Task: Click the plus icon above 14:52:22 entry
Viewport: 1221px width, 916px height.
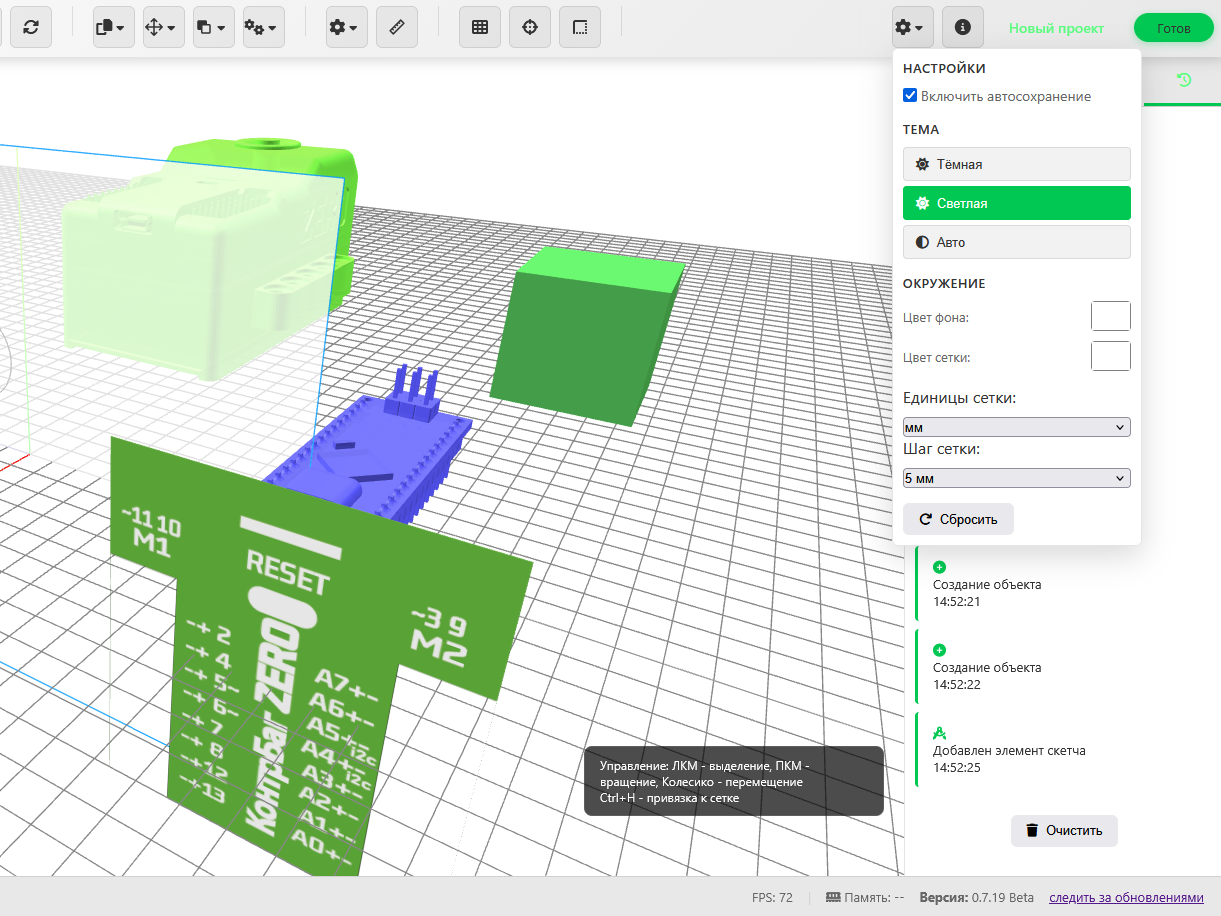Action: [939, 650]
